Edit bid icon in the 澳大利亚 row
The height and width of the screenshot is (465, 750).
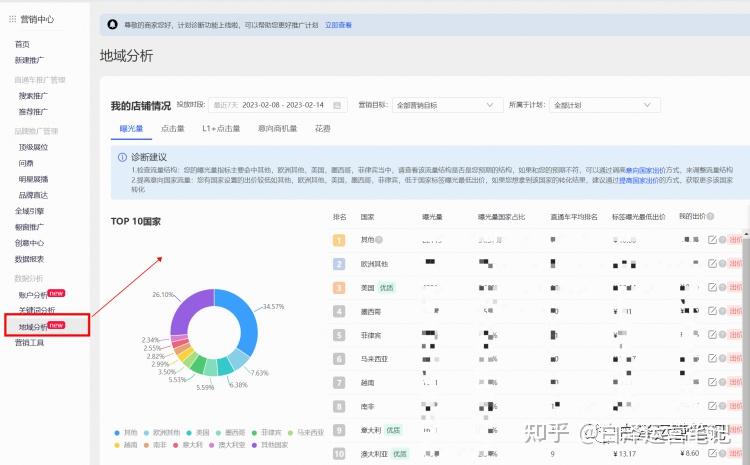[x=712, y=453]
